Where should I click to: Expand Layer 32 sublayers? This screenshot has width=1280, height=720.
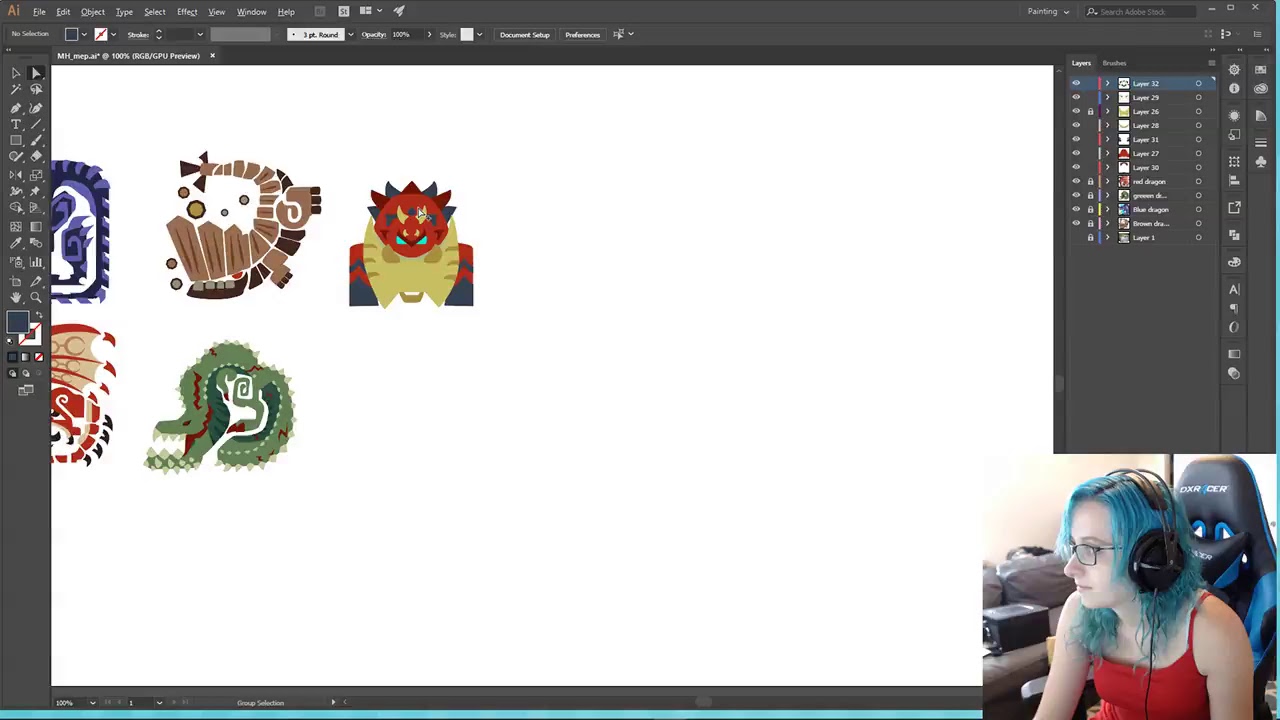pos(1107,83)
